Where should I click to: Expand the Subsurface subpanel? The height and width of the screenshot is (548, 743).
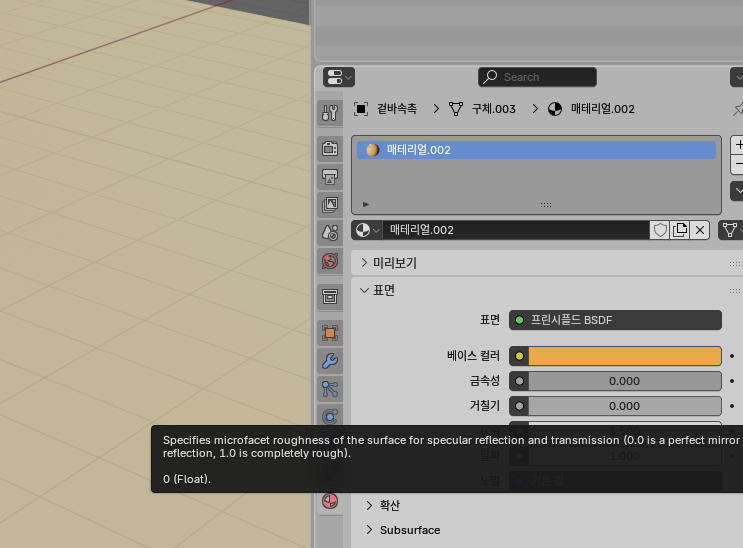click(369, 530)
